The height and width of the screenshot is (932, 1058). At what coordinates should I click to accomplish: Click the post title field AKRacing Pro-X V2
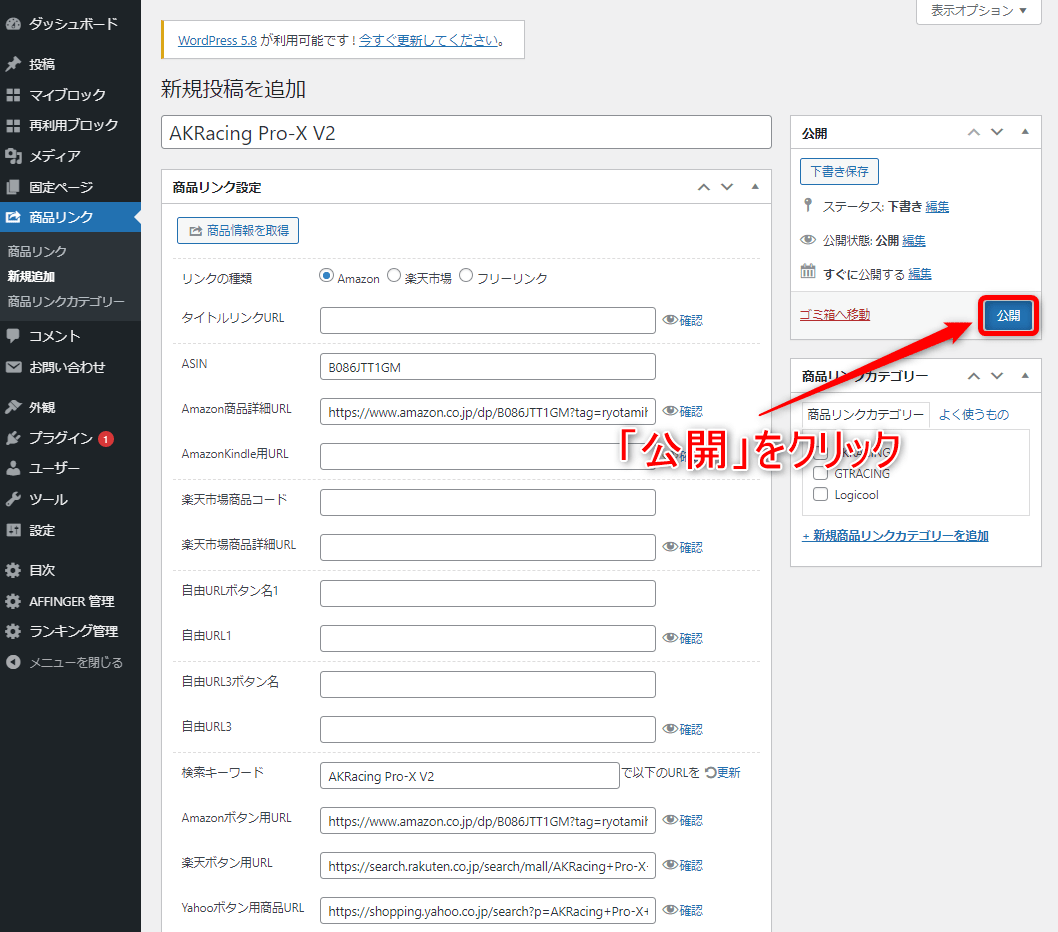coord(466,132)
